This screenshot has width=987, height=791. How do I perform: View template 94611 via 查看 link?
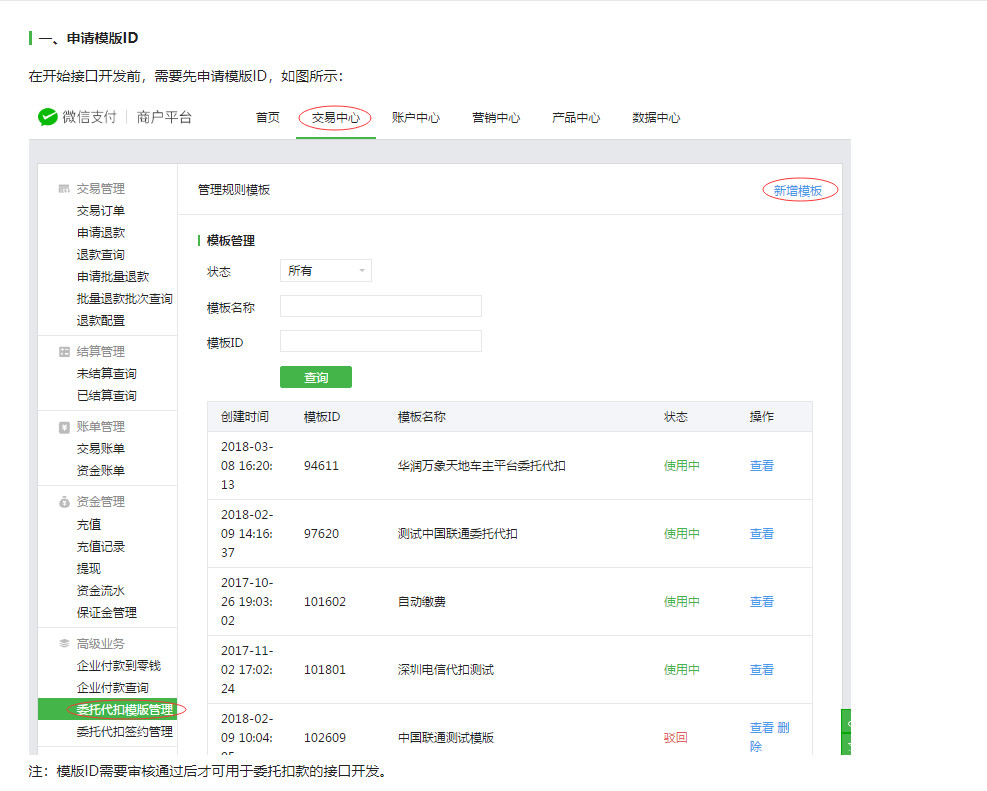(762, 466)
